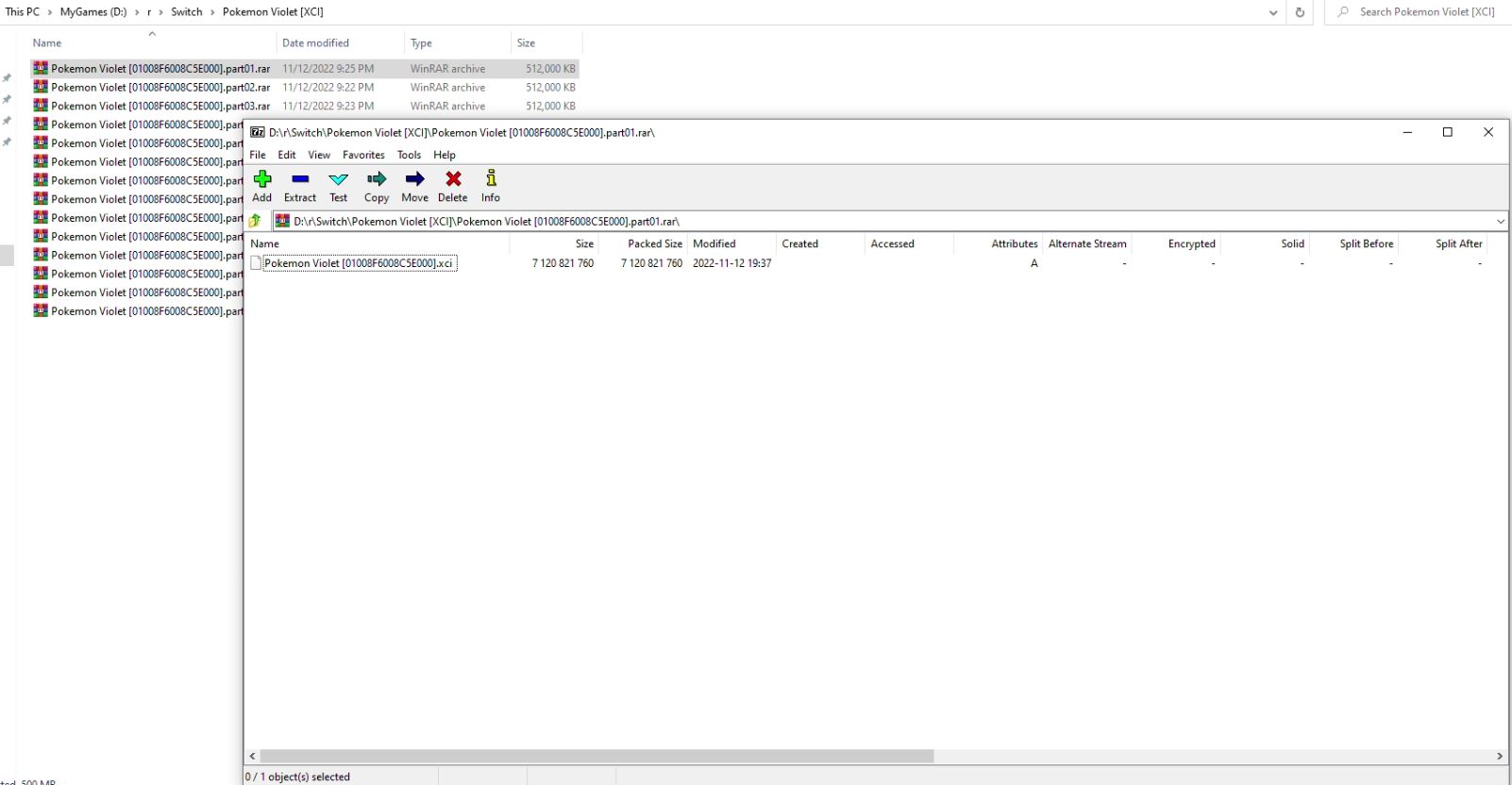The width and height of the screenshot is (1512, 785).
Task: Click the Test archive icon
Action: pos(338,179)
